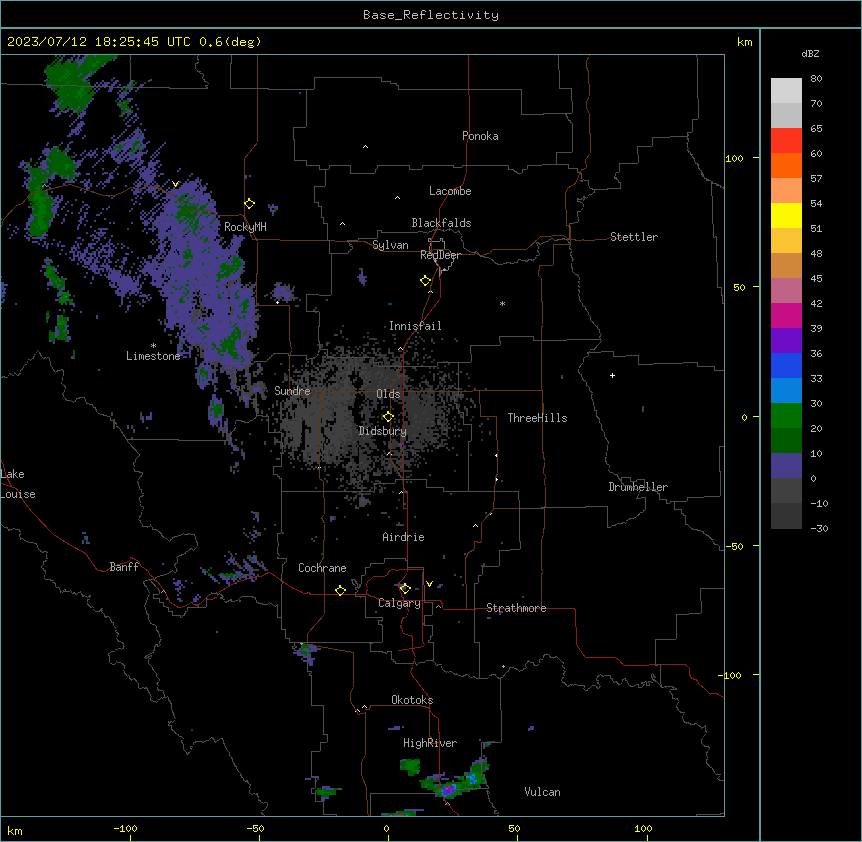Click the RockyMH label
Viewport: 862px width, 842px height.
245,227
